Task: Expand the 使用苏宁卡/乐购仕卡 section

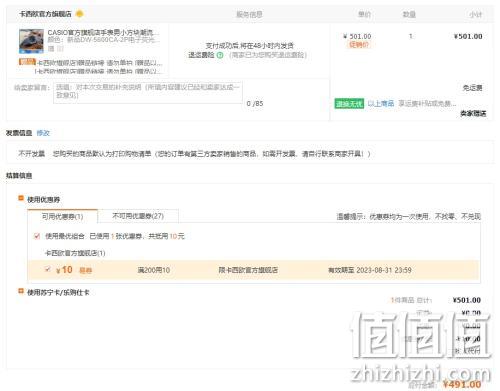Action: pyautogui.click(x=21, y=292)
